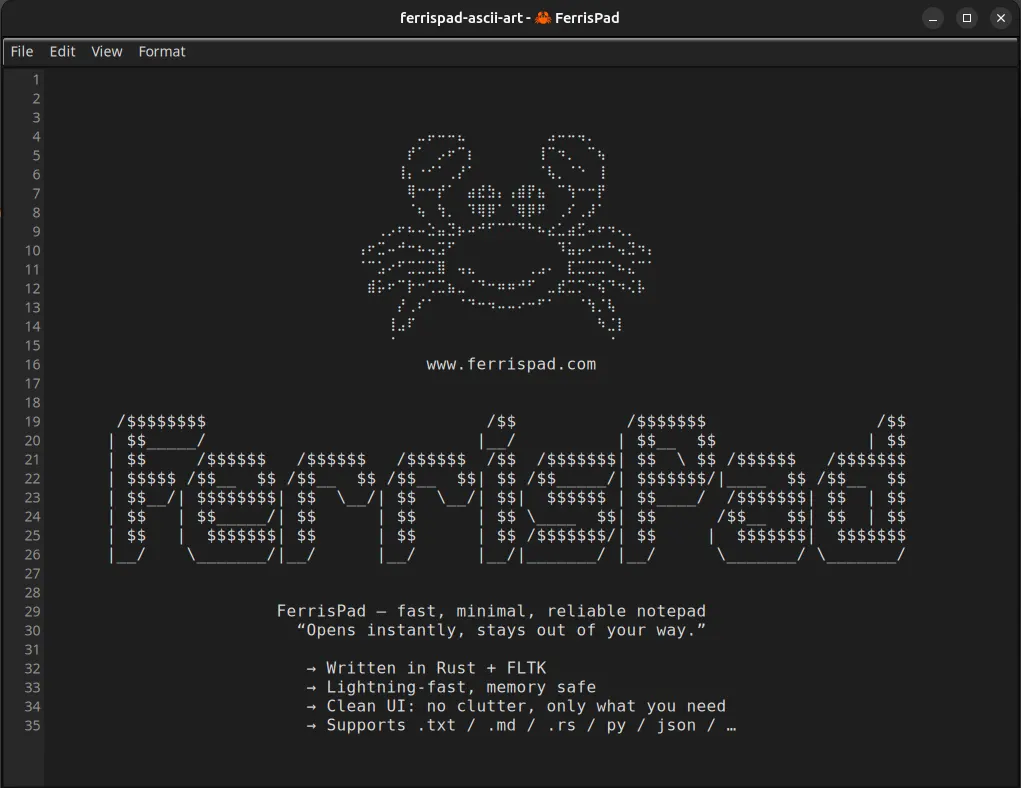Viewport: 1021px width, 788px height.
Task: Open the Edit menu
Action: 63,51
